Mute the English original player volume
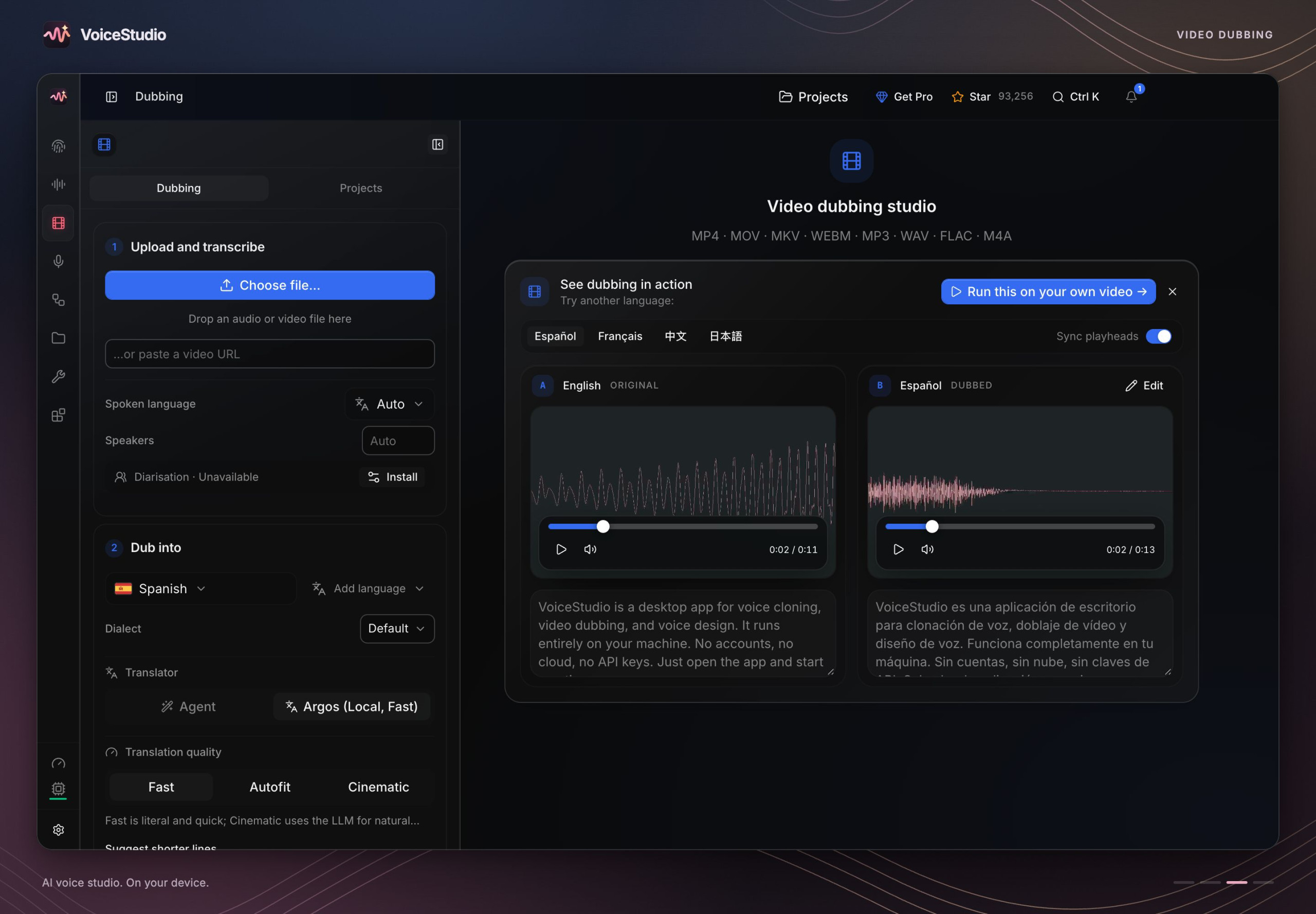The height and width of the screenshot is (914, 1316). (591, 549)
